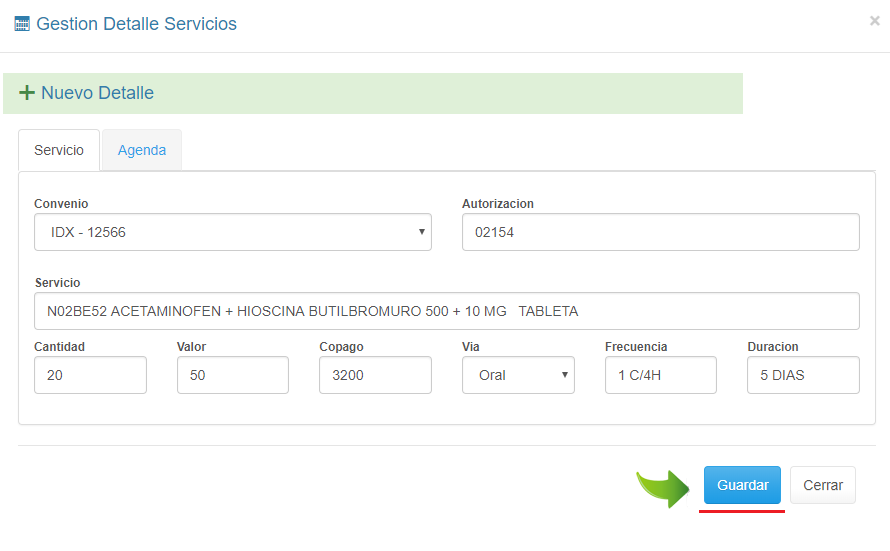Viewport: 890px width, 551px height.
Task: Click the green plus icon beside Nuevo Detalle
Action: (27, 93)
